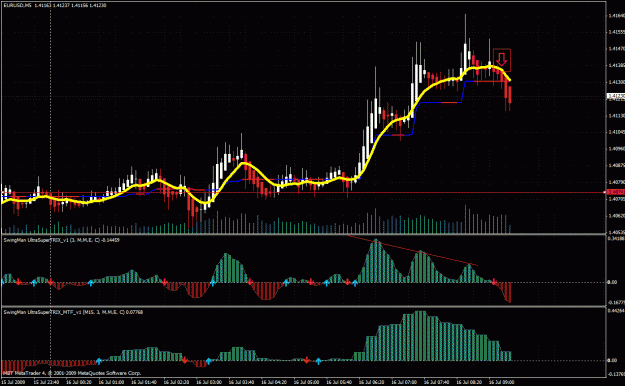Select the red sell arrow above latest candles

point(502,59)
